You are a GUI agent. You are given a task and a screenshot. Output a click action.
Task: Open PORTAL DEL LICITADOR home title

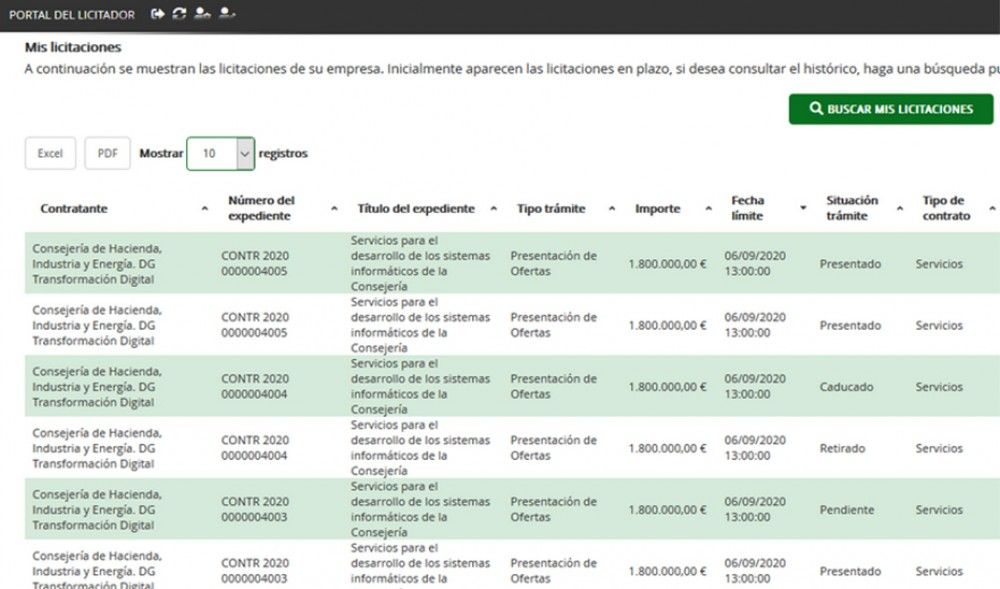72,15
